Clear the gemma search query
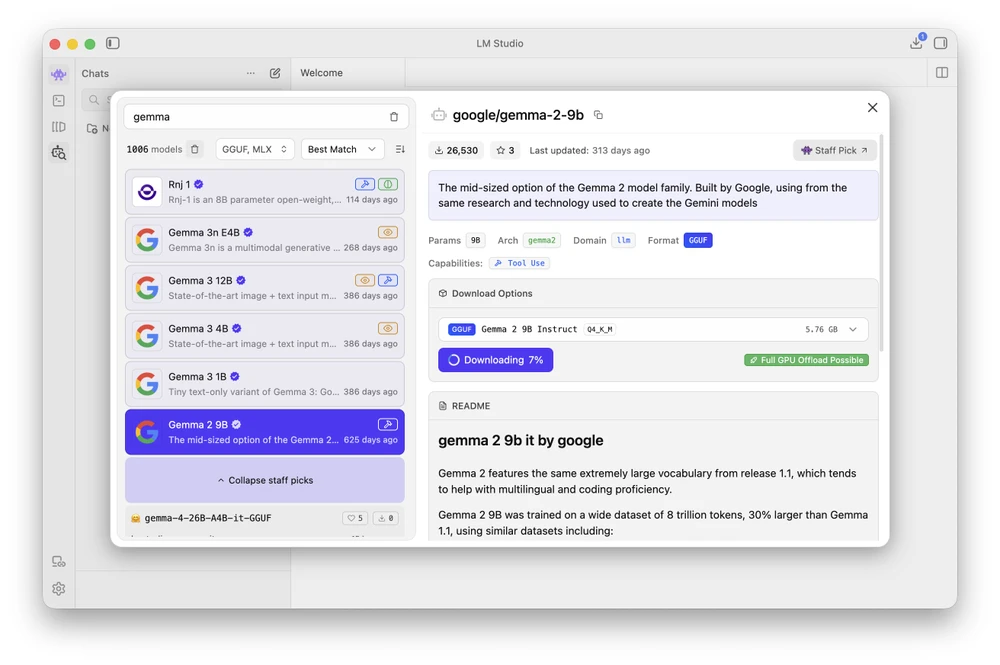This screenshot has width=1000, height=665. pos(394,117)
